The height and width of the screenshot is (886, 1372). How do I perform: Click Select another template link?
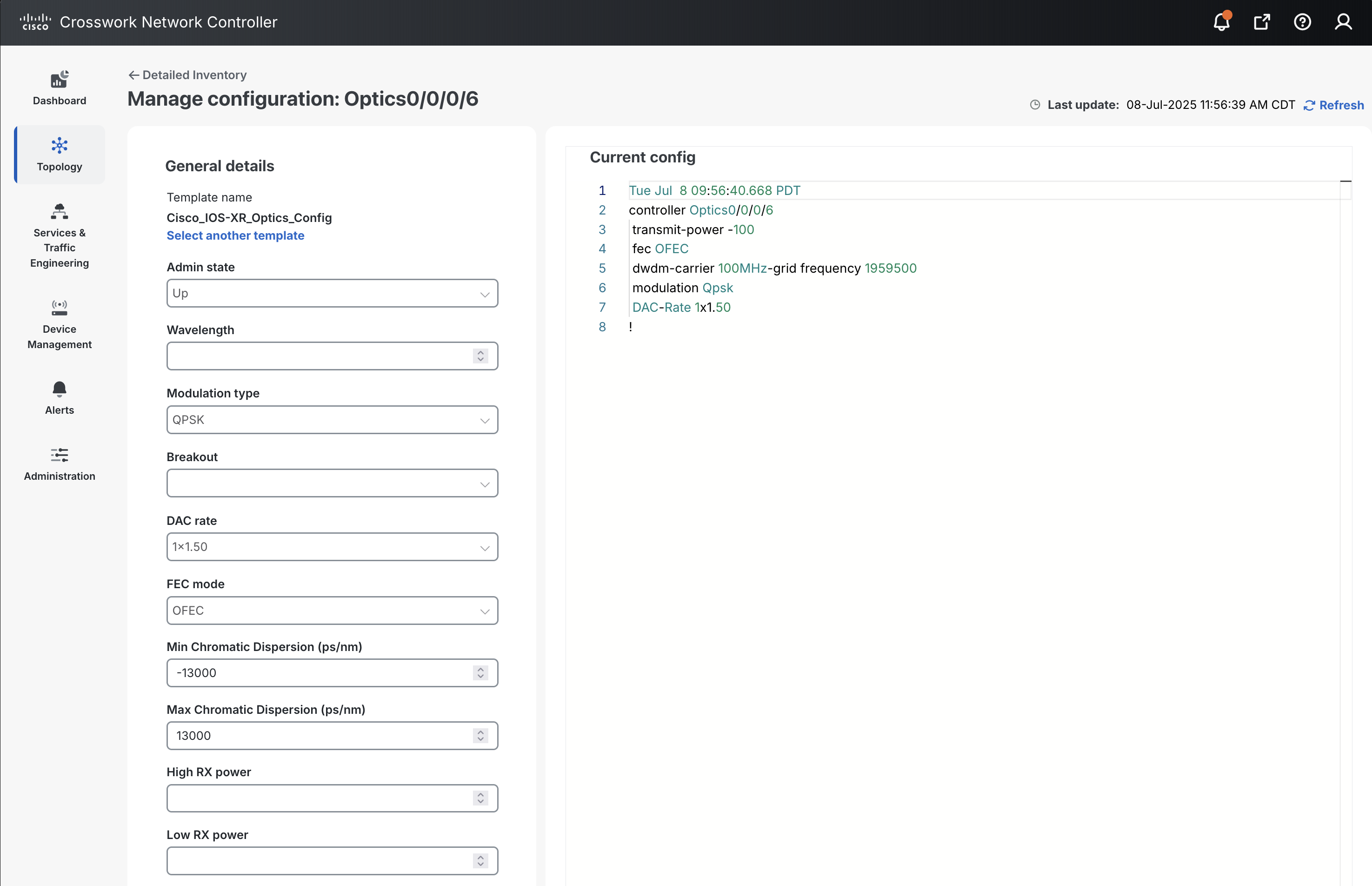[x=235, y=235]
